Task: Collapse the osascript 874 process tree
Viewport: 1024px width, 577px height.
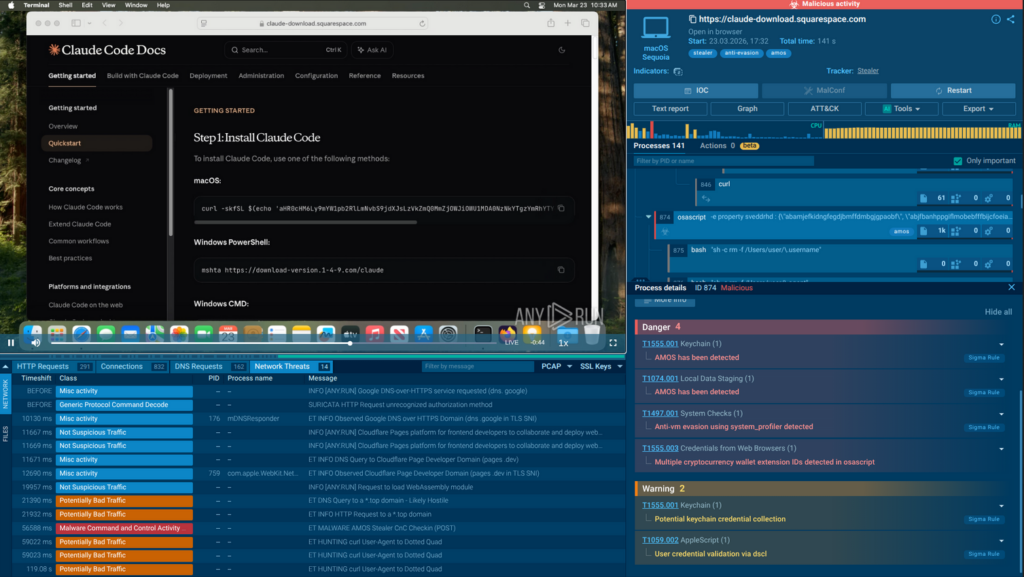Action: (x=650, y=217)
